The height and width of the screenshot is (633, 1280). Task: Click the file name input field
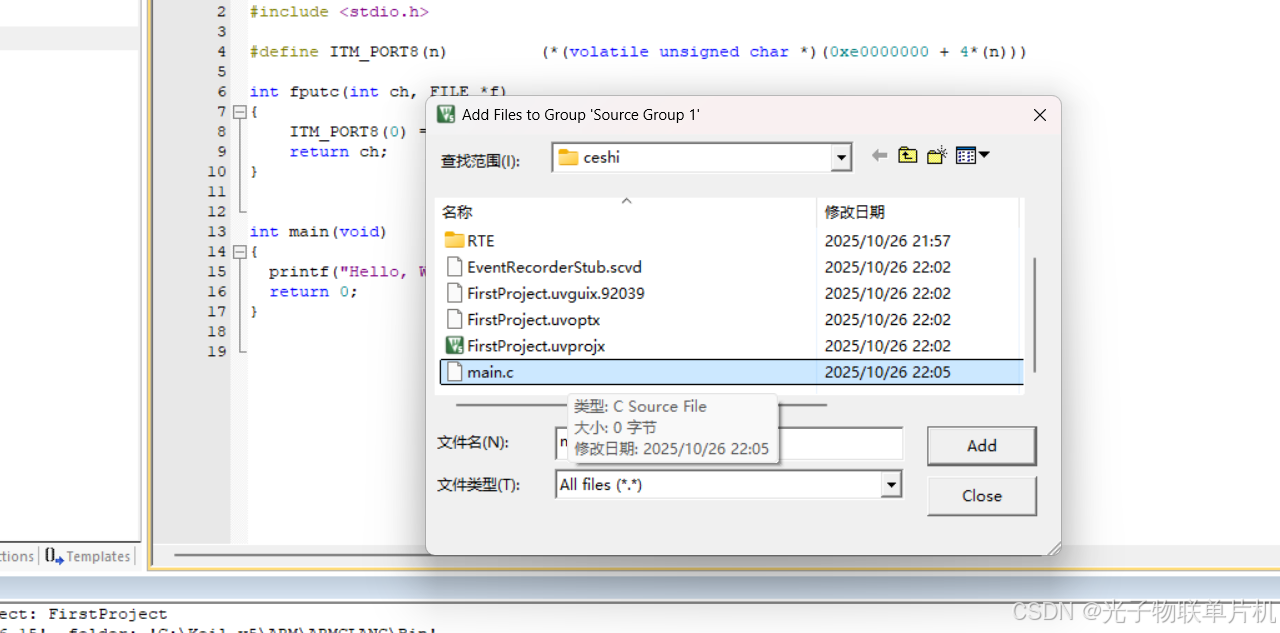(729, 443)
